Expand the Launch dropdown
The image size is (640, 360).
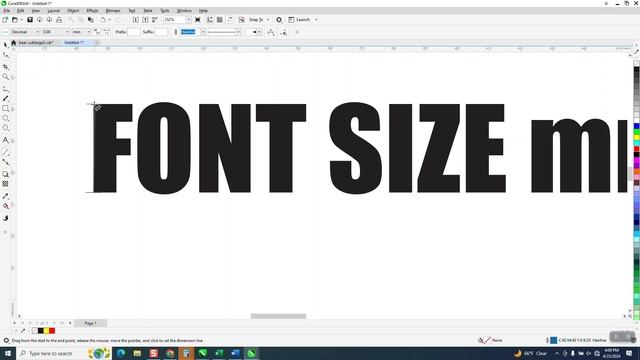[316, 20]
